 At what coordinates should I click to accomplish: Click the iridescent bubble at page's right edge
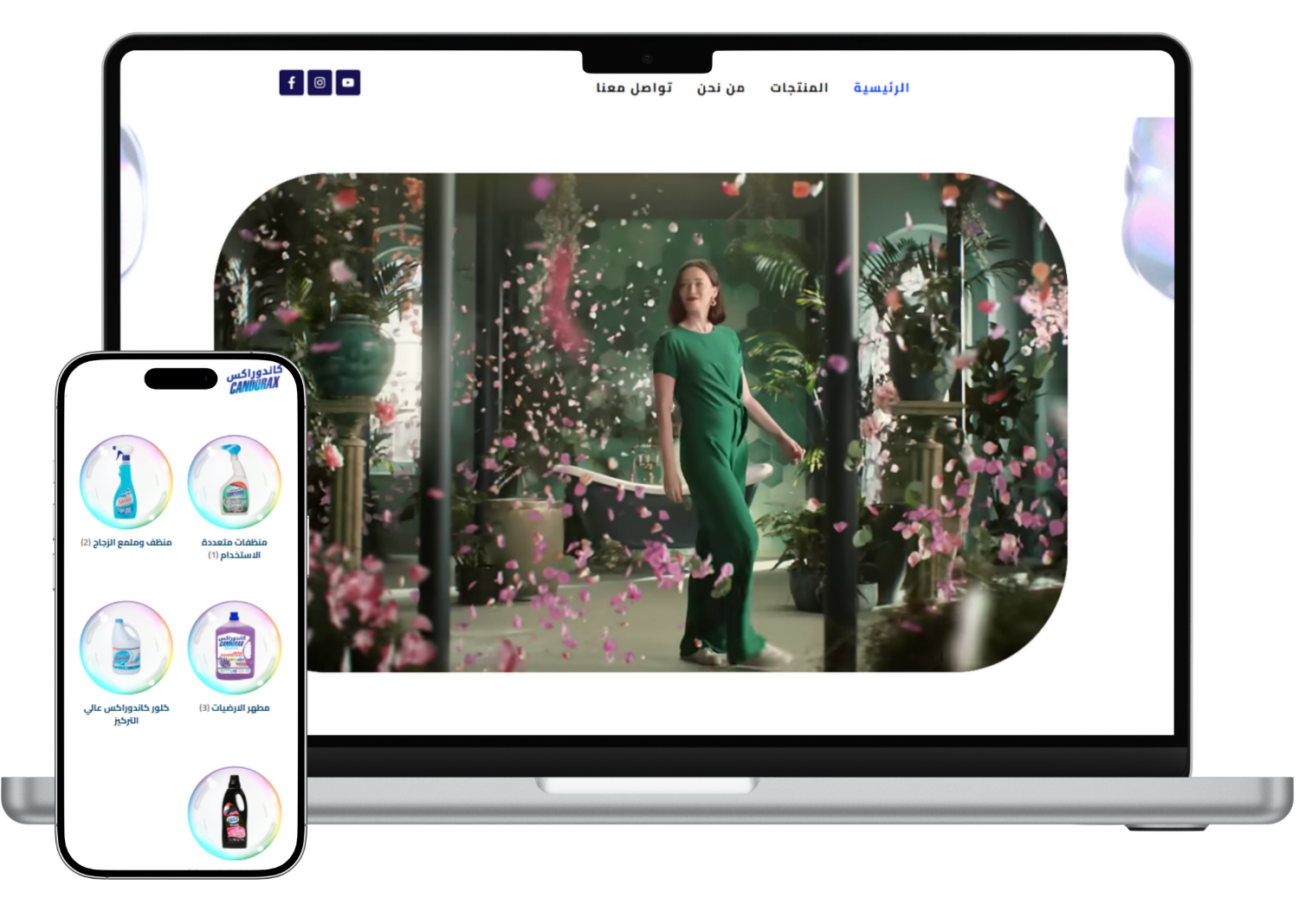tap(1149, 208)
